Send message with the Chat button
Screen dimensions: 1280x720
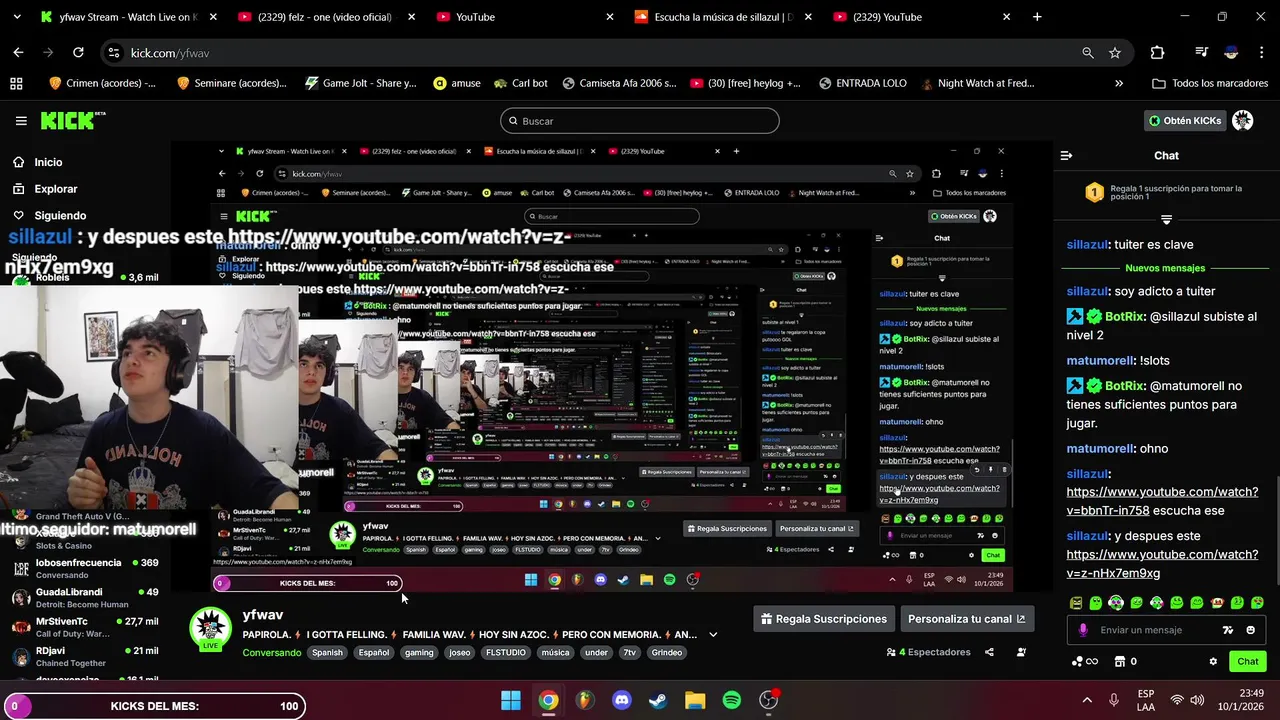tap(1247, 661)
